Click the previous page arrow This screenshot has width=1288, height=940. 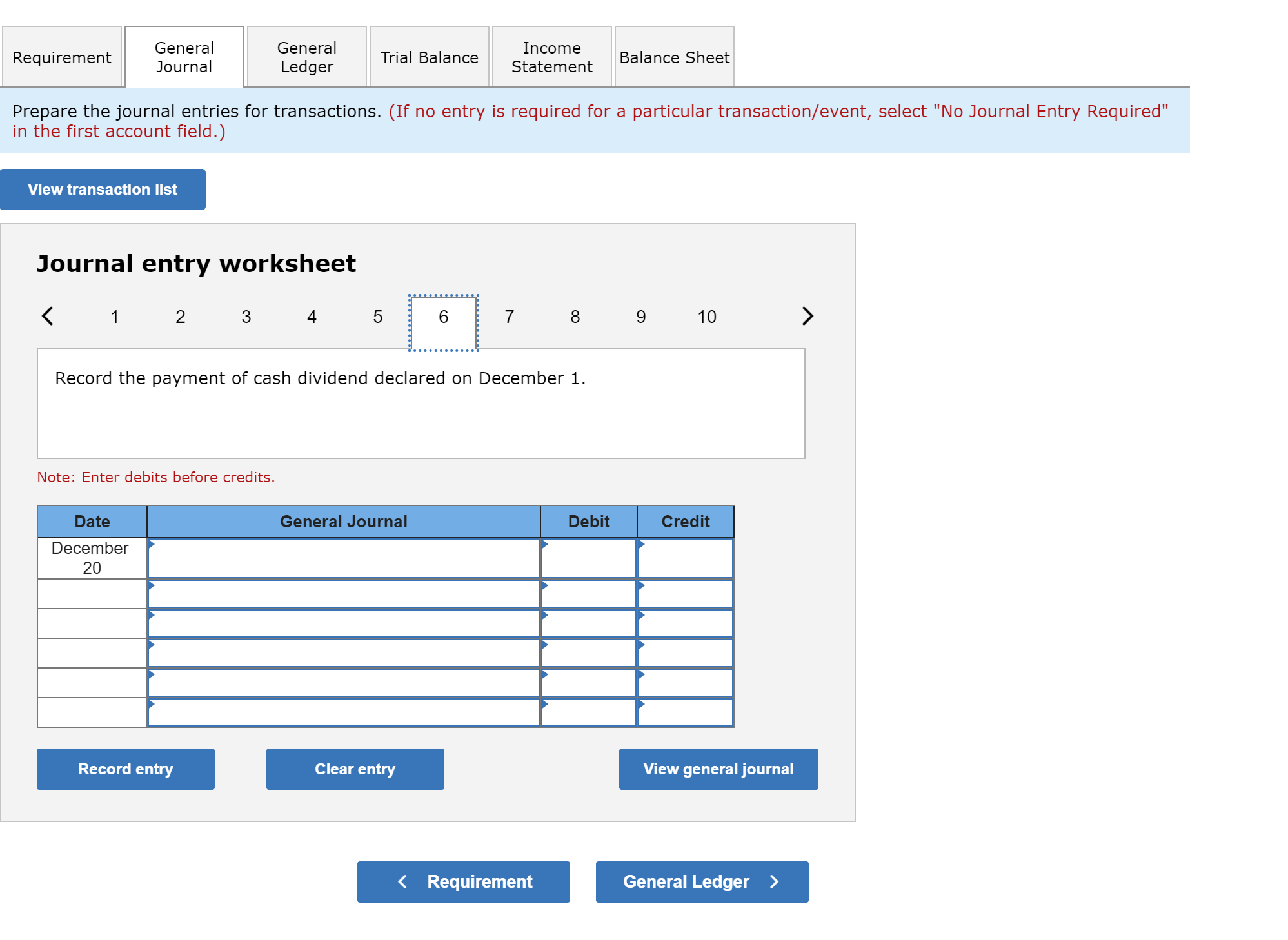pos(47,316)
